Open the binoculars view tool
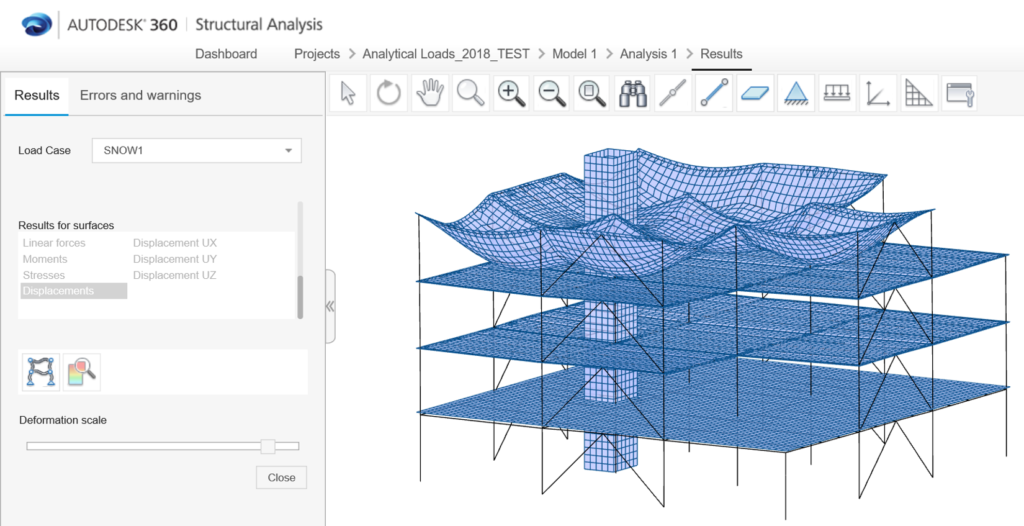This screenshot has height=526, width=1024. (x=634, y=94)
